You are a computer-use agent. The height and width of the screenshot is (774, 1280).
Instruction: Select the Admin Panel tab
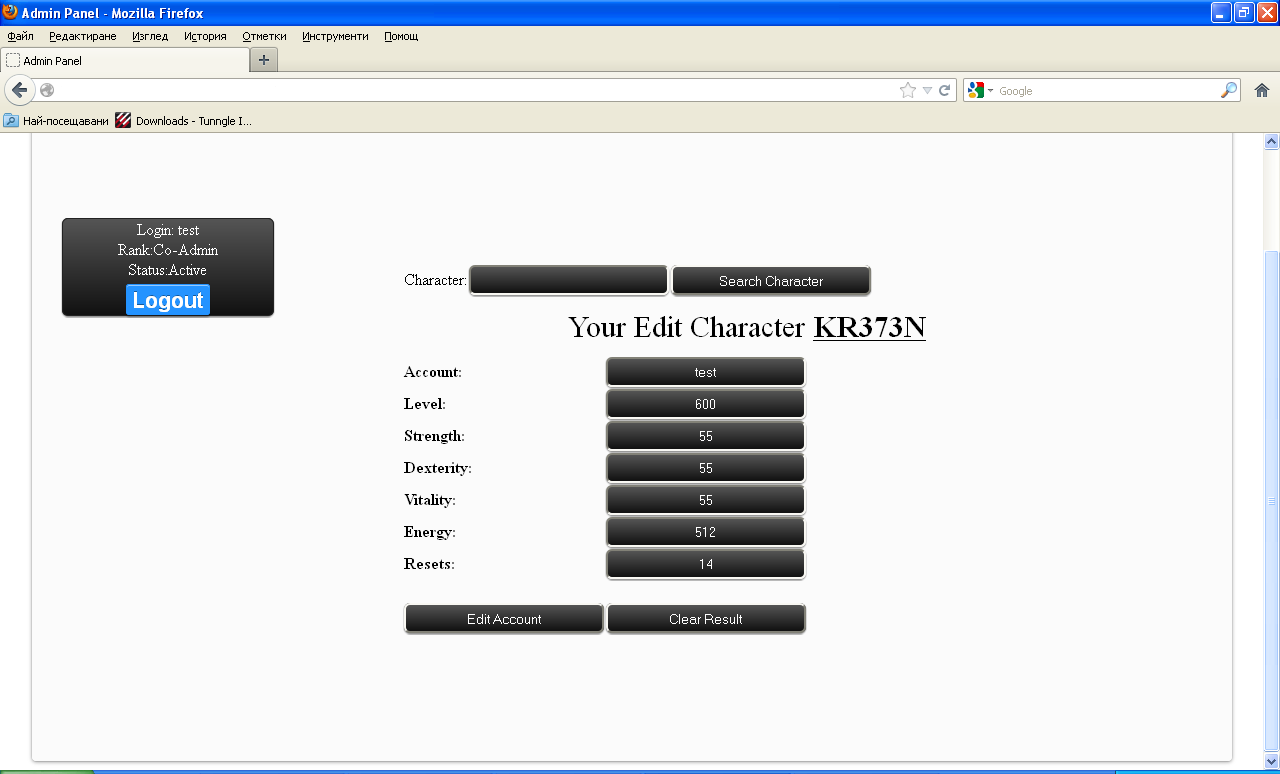(x=125, y=60)
